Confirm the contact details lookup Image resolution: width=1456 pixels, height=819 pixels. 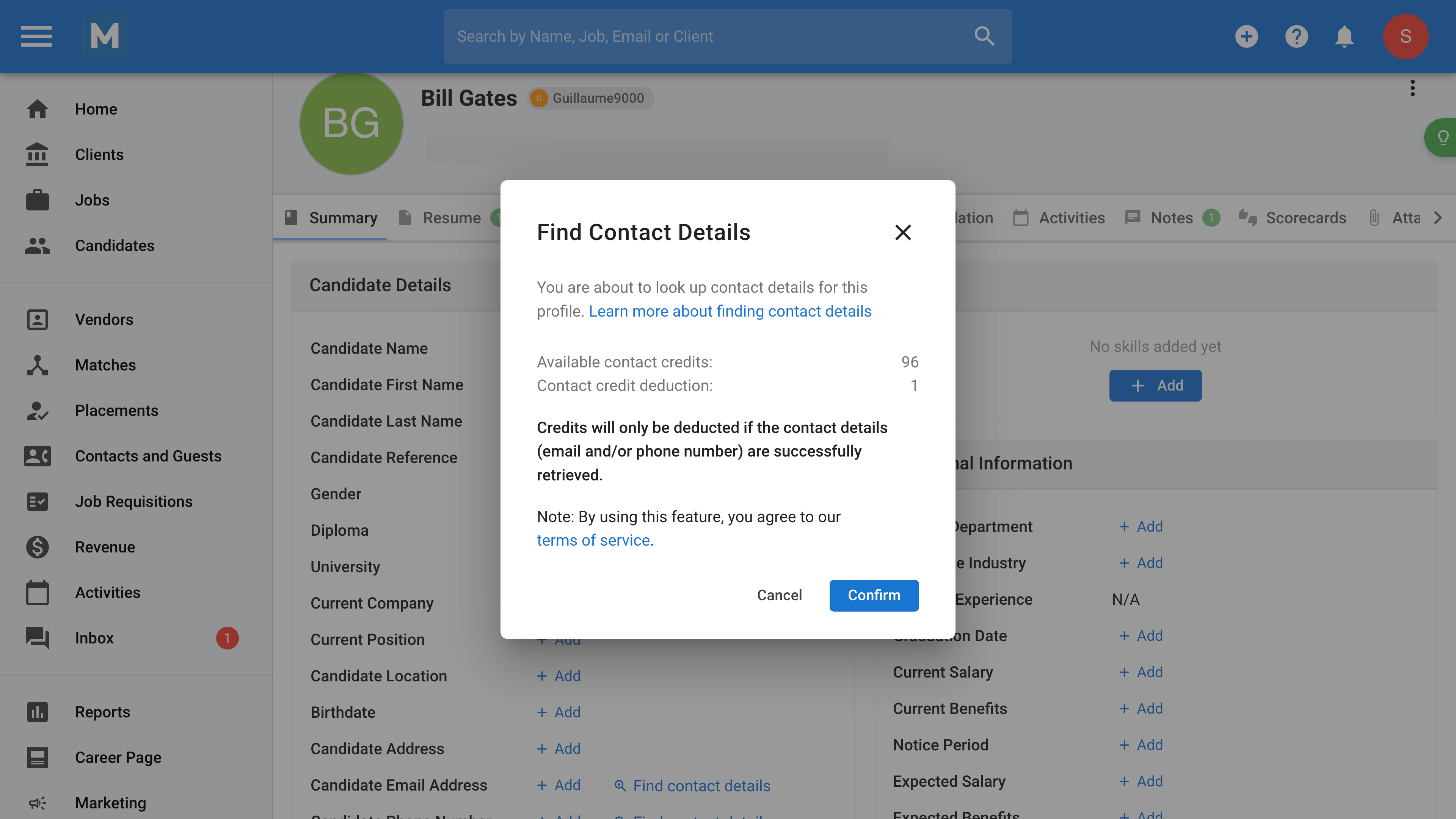click(874, 595)
